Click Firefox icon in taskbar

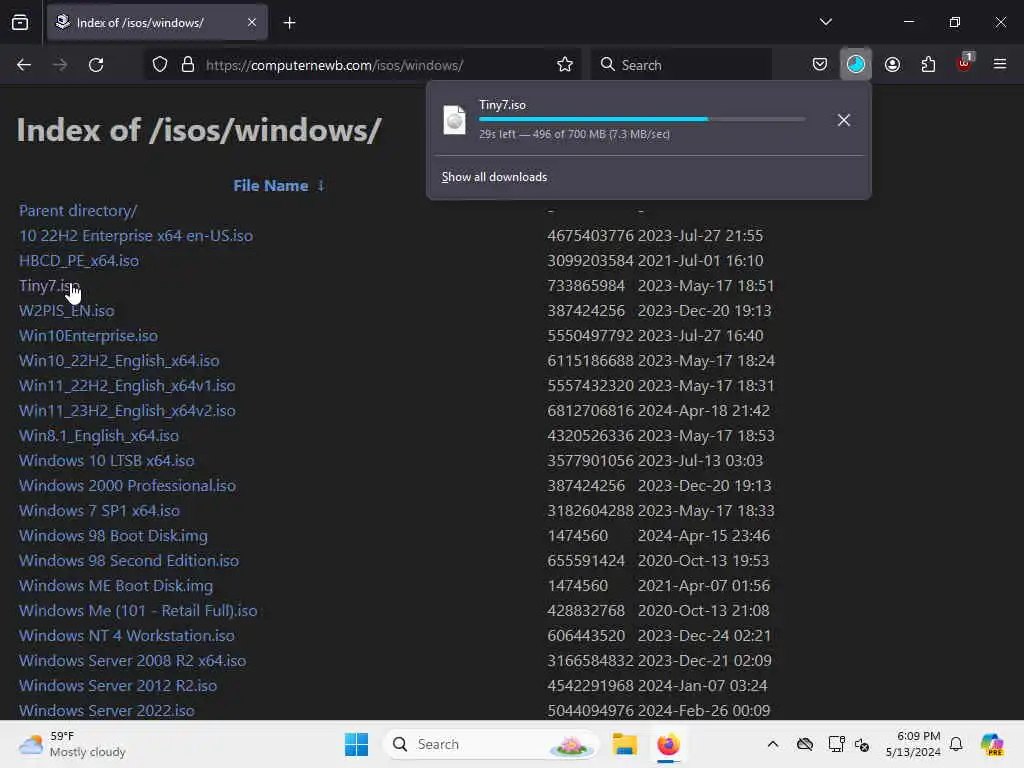pos(668,744)
